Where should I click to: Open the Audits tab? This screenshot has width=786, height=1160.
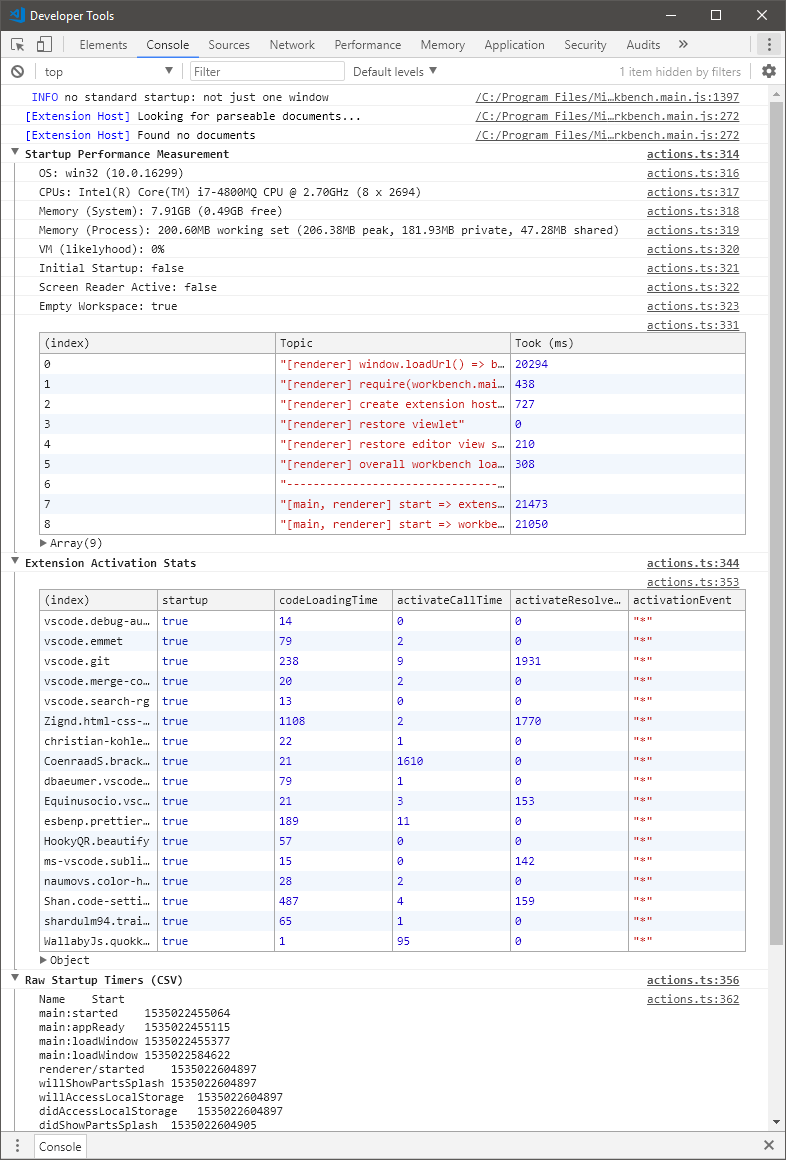point(643,44)
